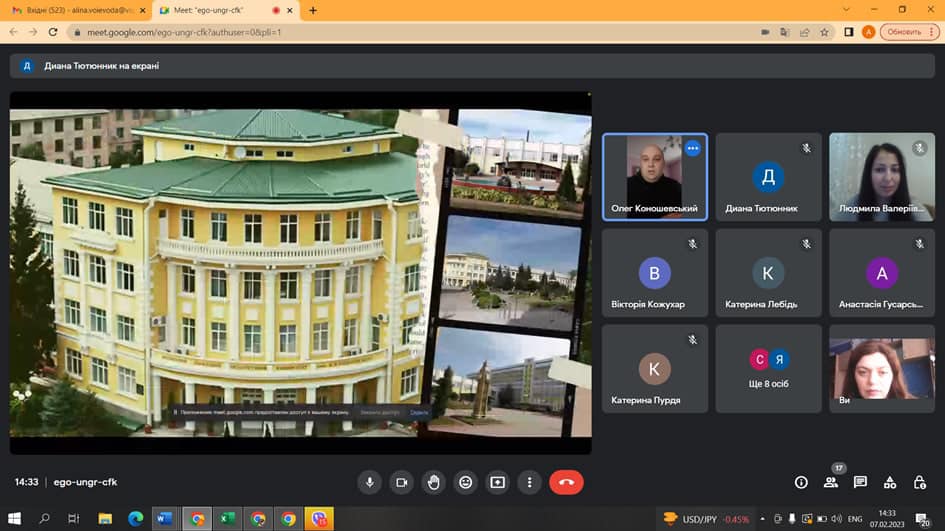Click the muted mic icon on Вікторія Кожухар's tile
The image size is (945, 531).
[692, 244]
